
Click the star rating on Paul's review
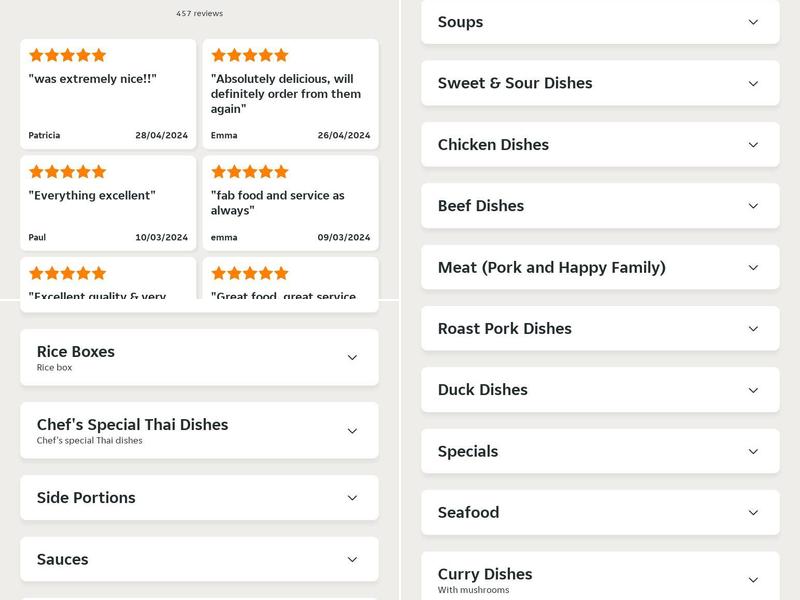[67, 171]
